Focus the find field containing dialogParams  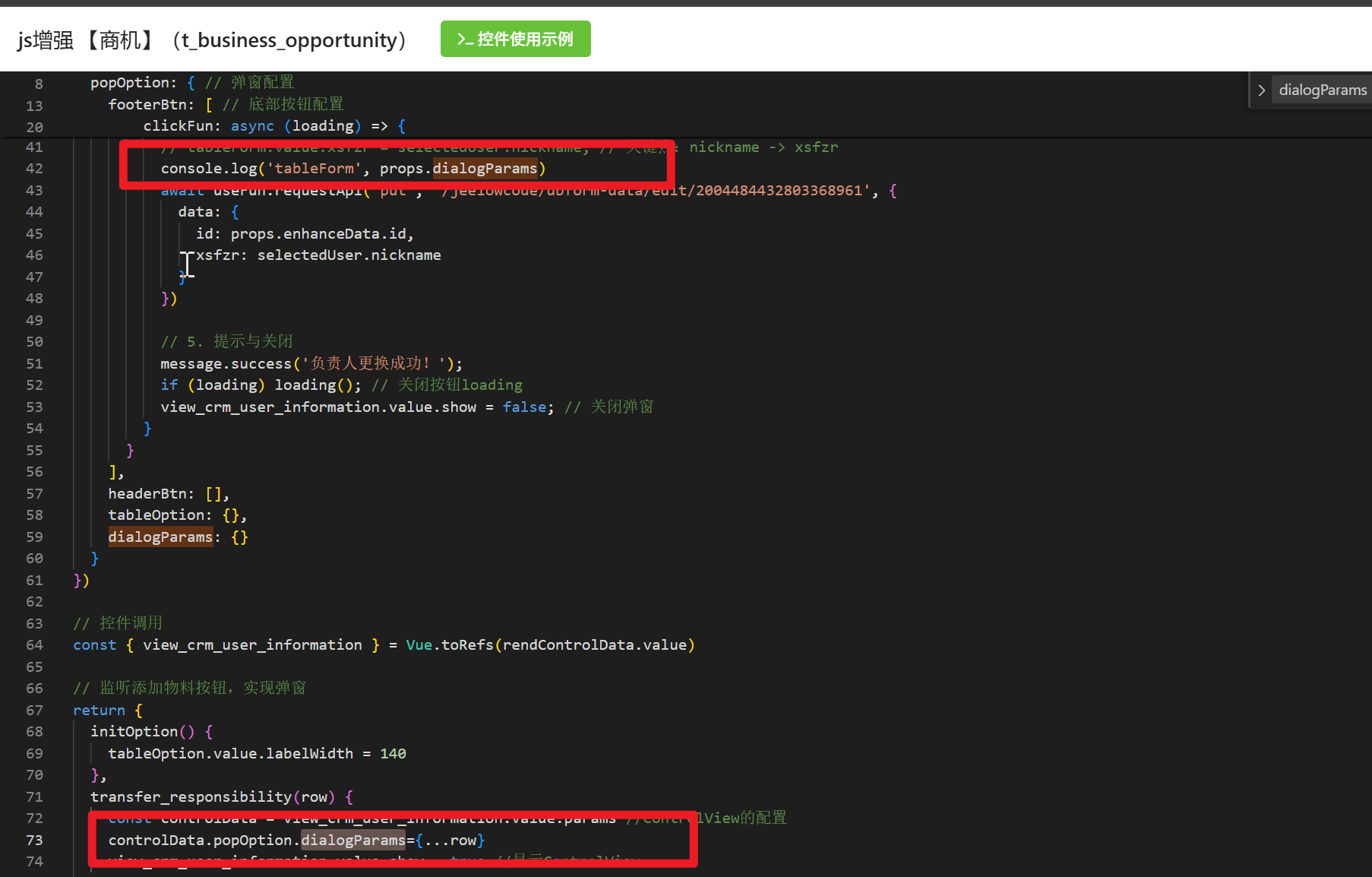(1322, 90)
